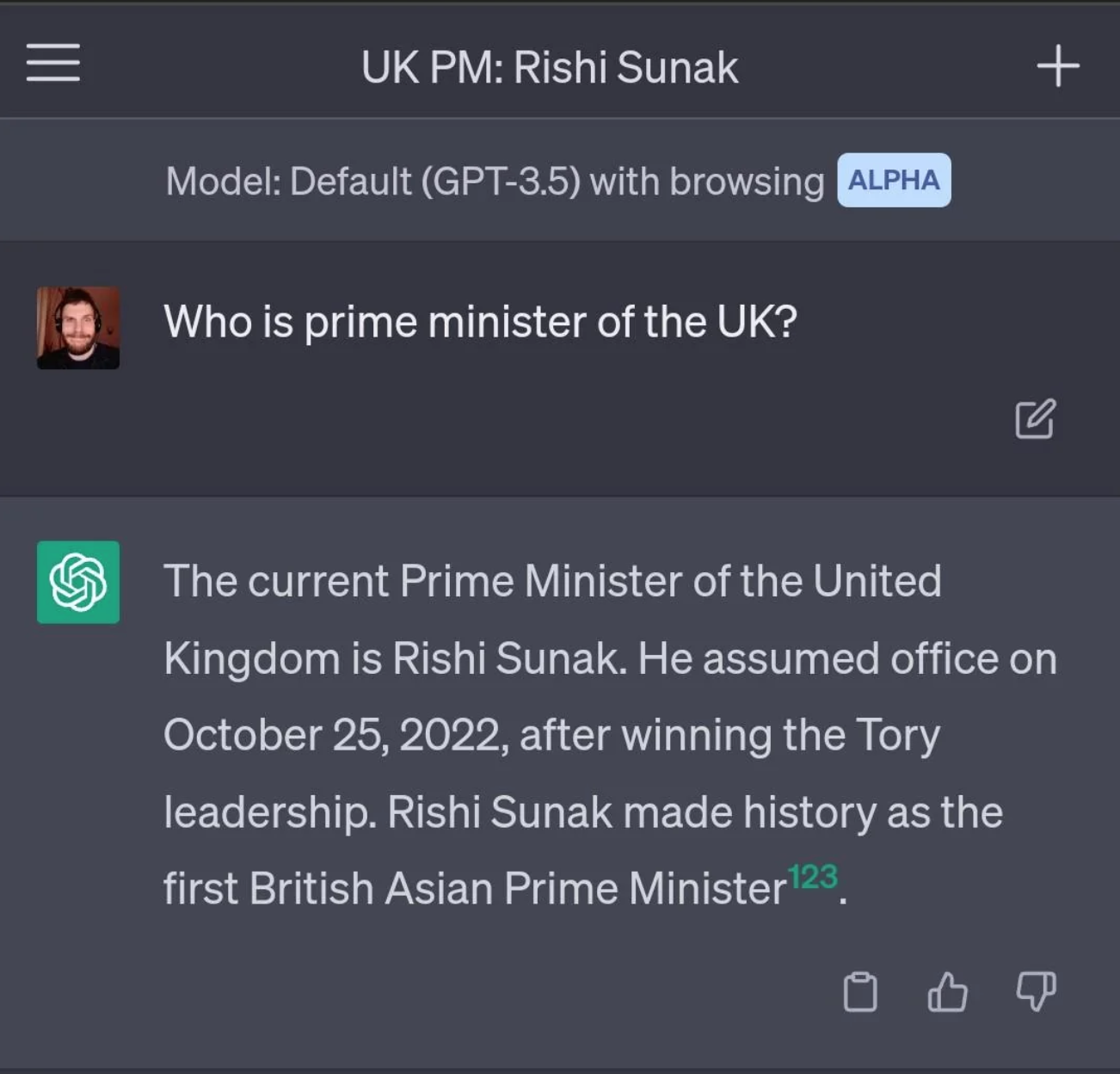
Task: Give the response a thumbs down
Action: [x=1036, y=992]
